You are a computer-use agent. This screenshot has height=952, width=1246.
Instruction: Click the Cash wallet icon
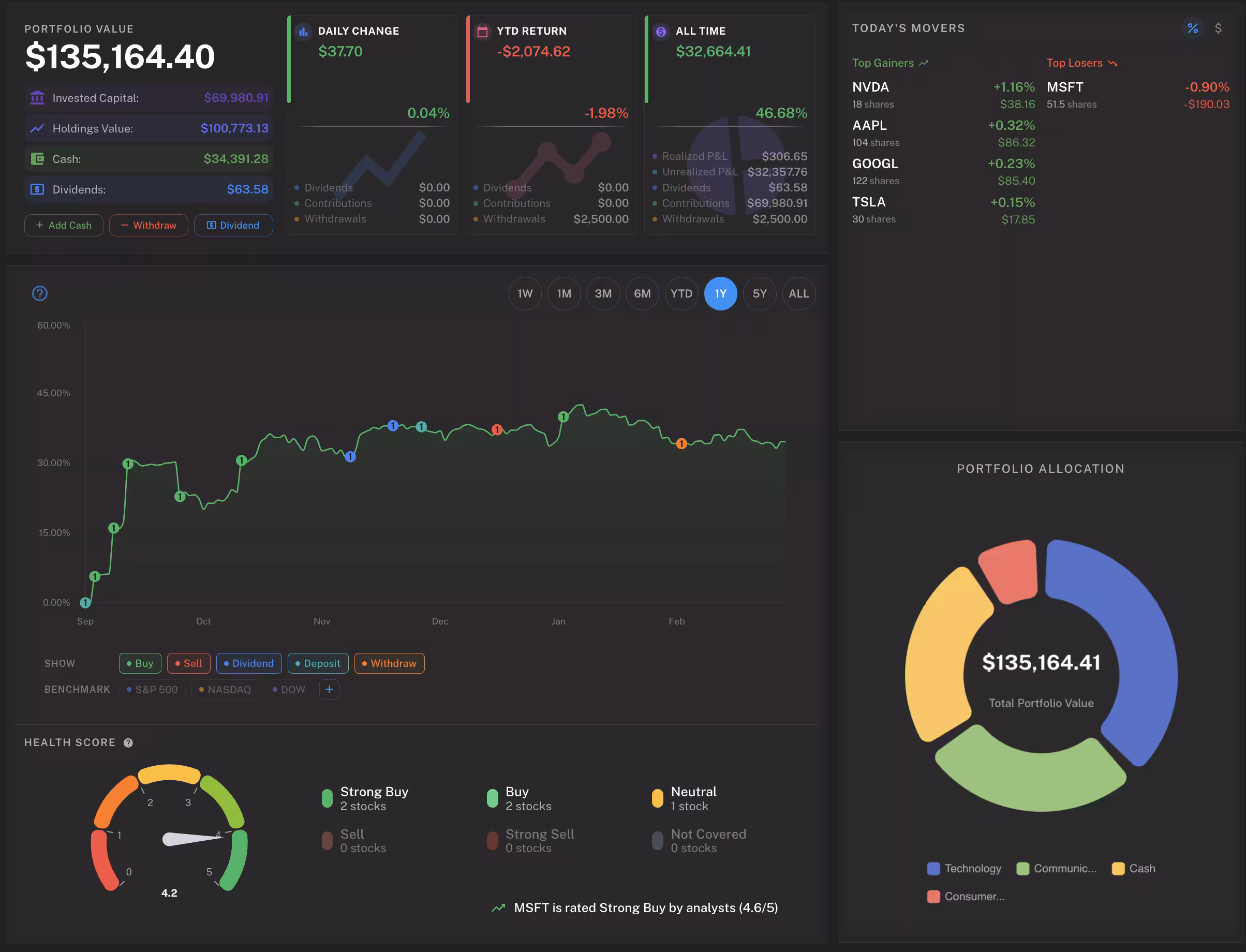tap(37, 159)
